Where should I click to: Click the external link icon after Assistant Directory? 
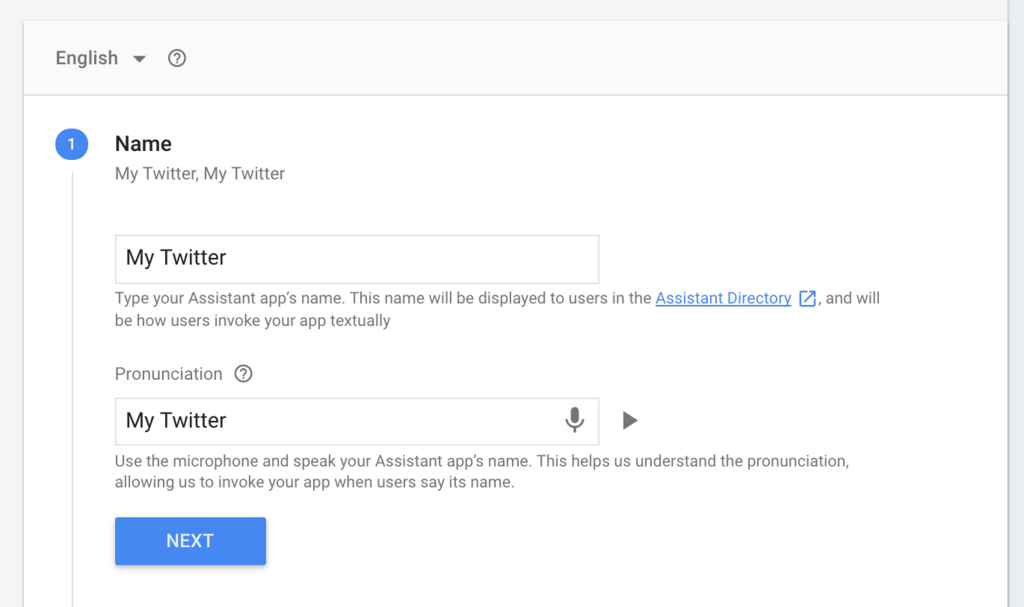(x=807, y=299)
